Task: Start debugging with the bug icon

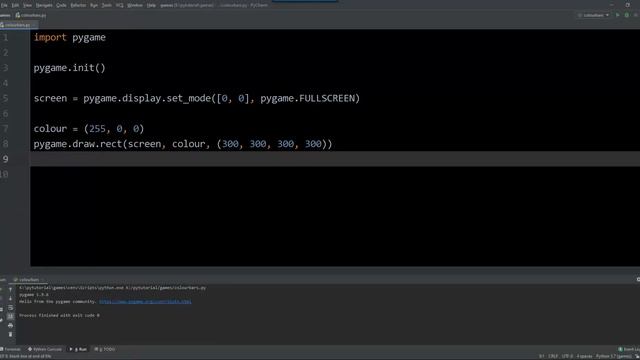Action: click(x=627, y=15)
